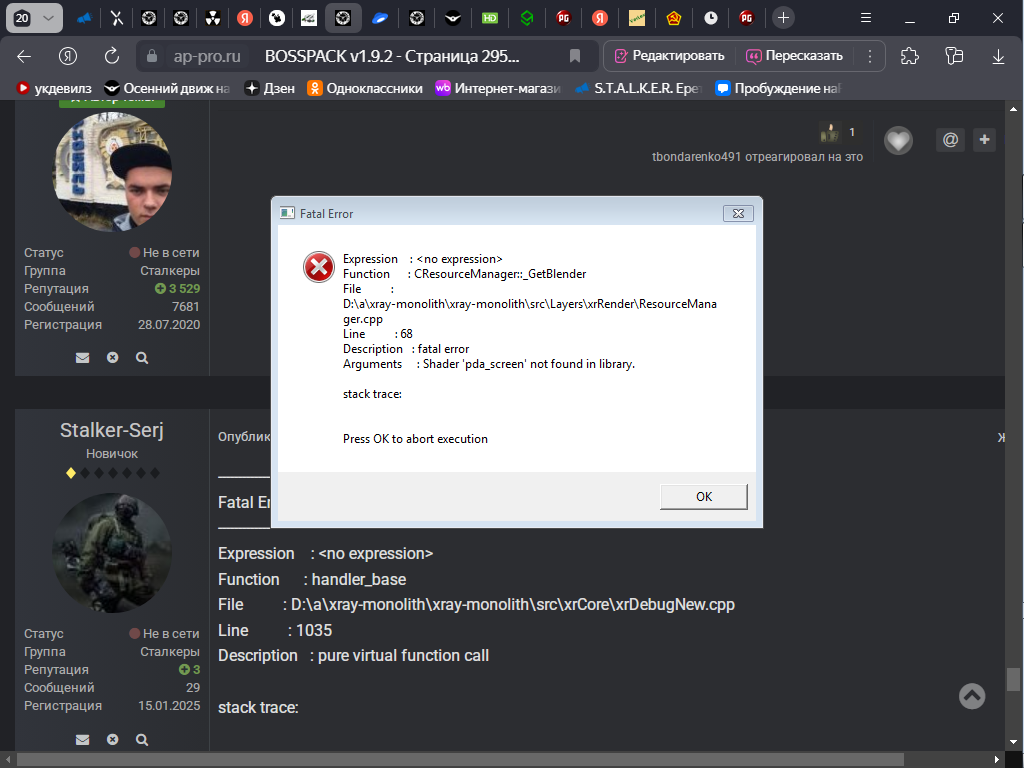Click the search icon under 28.07.2020 registration

point(142,358)
